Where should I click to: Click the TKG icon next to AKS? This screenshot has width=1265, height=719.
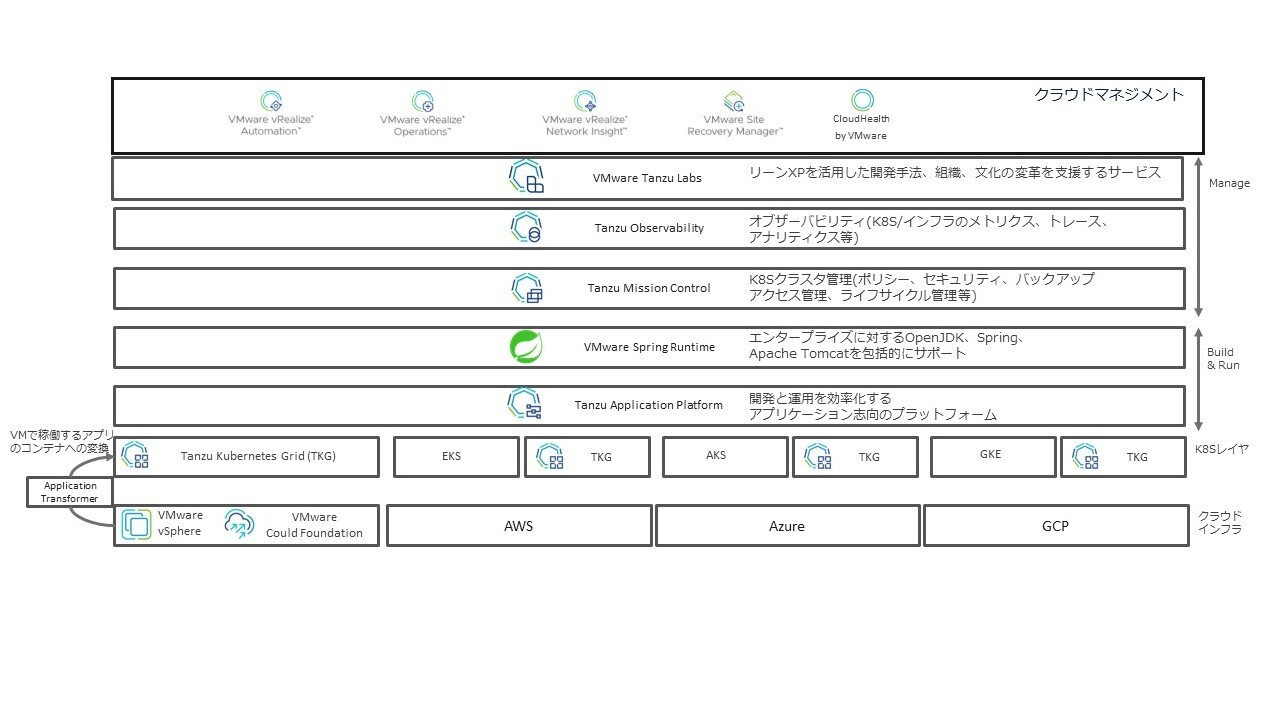[x=818, y=456]
